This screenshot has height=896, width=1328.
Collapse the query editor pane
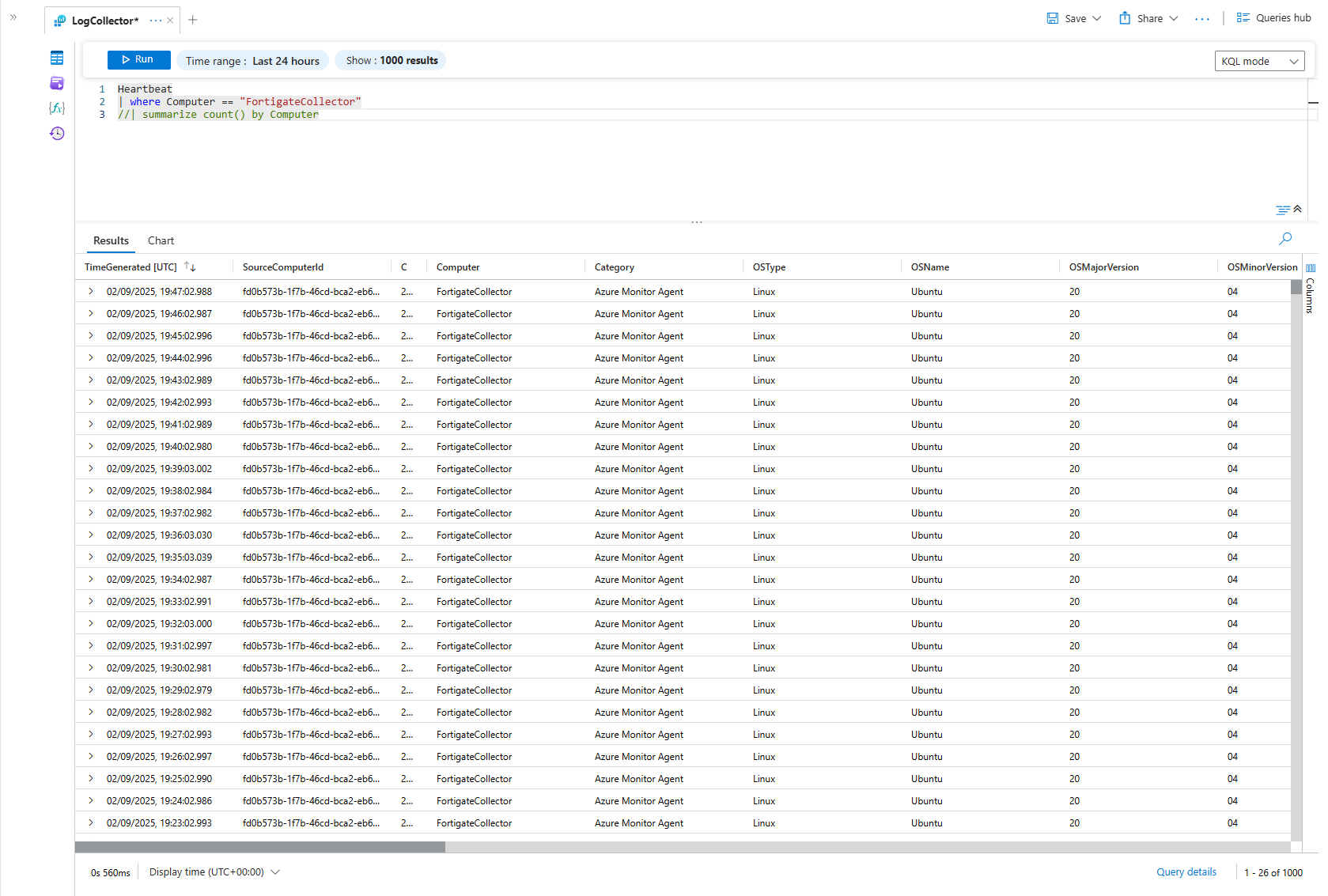(1297, 209)
